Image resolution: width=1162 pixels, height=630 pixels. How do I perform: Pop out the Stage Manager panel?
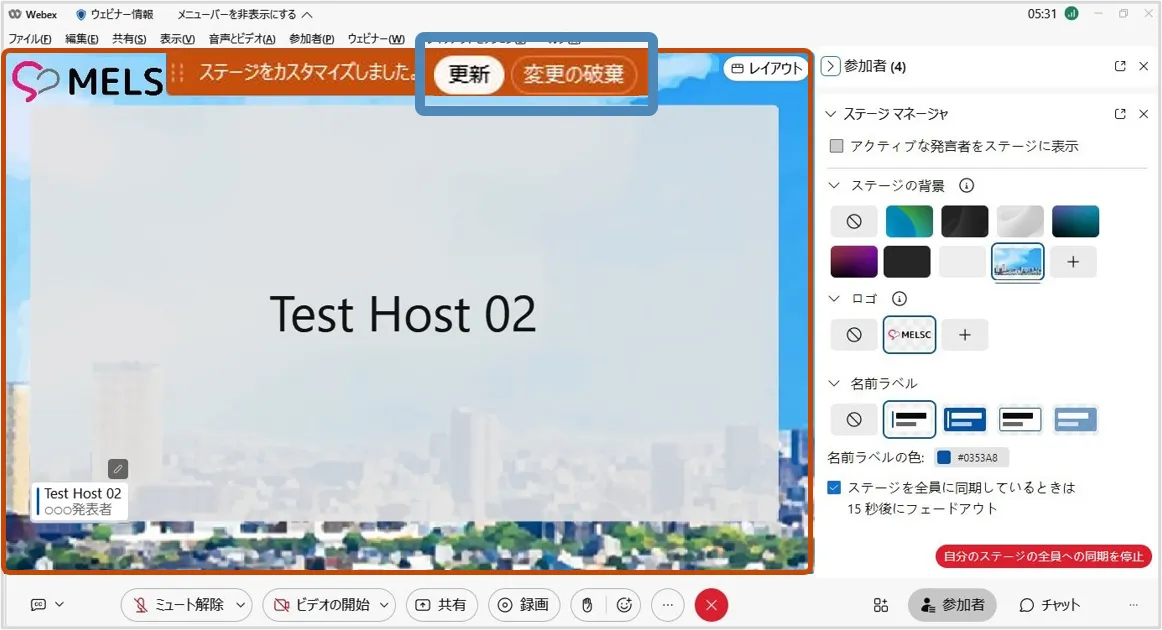click(x=1120, y=114)
